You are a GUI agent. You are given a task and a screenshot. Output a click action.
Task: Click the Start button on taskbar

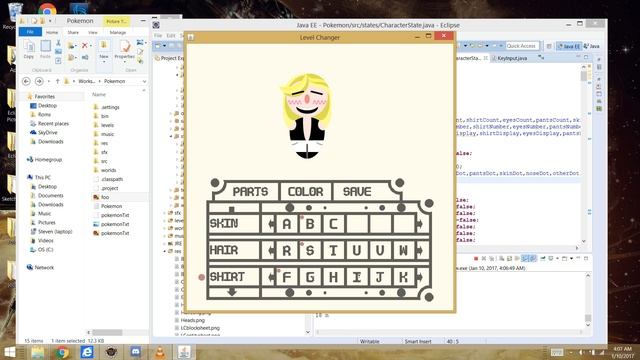(x=9, y=352)
